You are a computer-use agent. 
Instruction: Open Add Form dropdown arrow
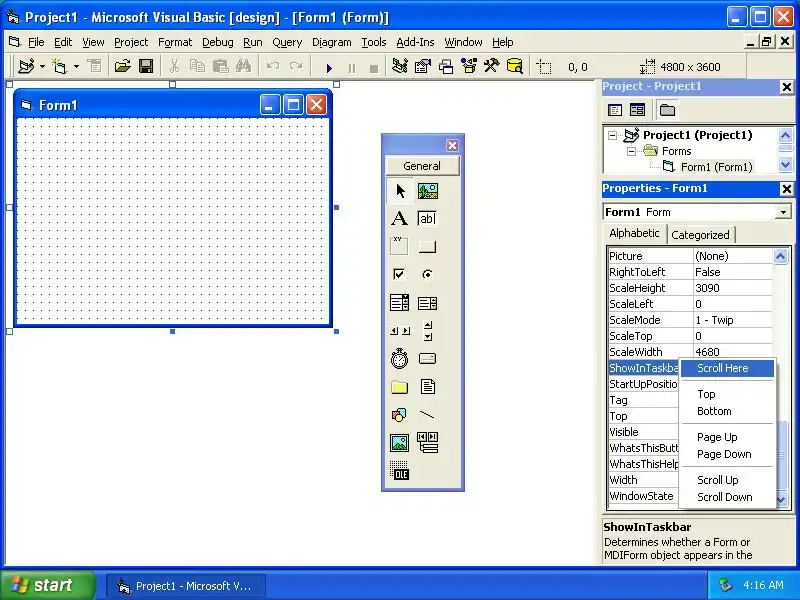tap(76, 66)
